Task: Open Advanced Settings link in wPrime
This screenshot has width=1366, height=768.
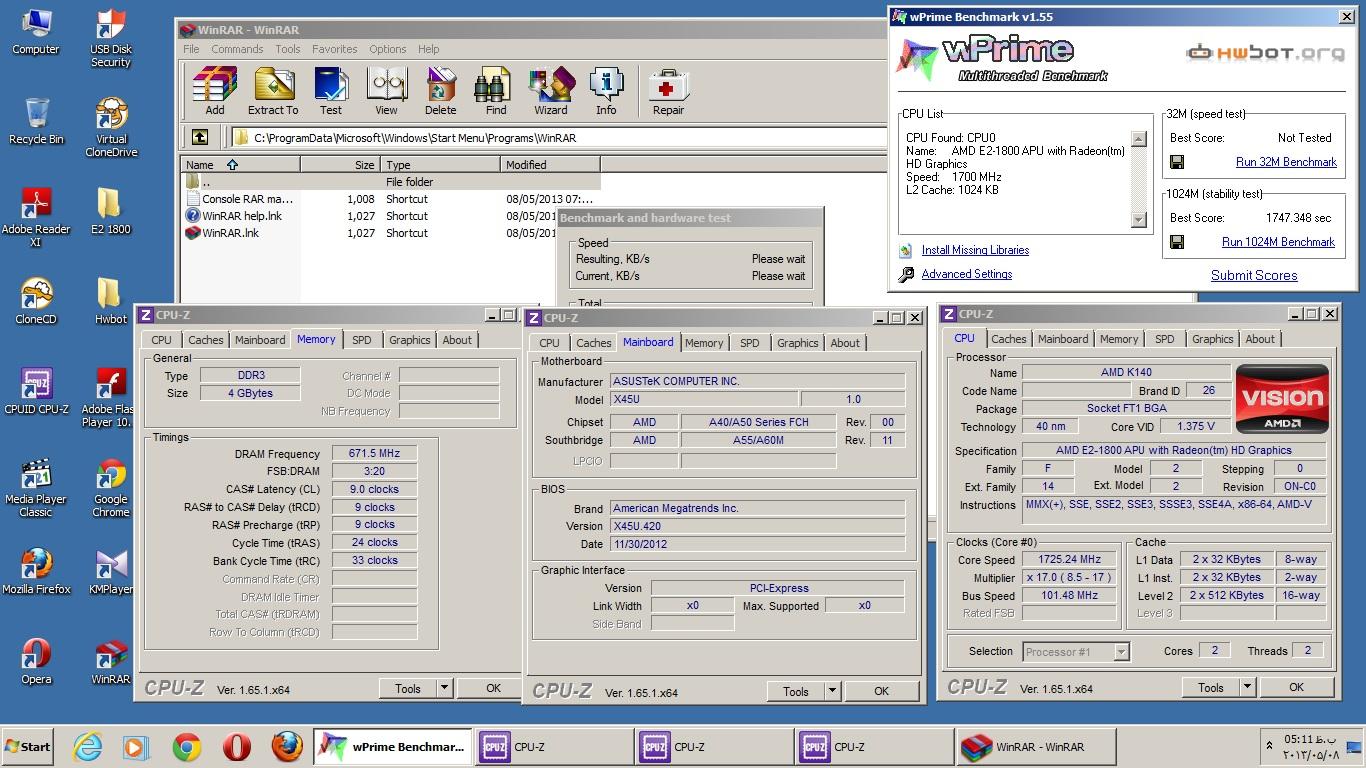Action: tap(966, 274)
